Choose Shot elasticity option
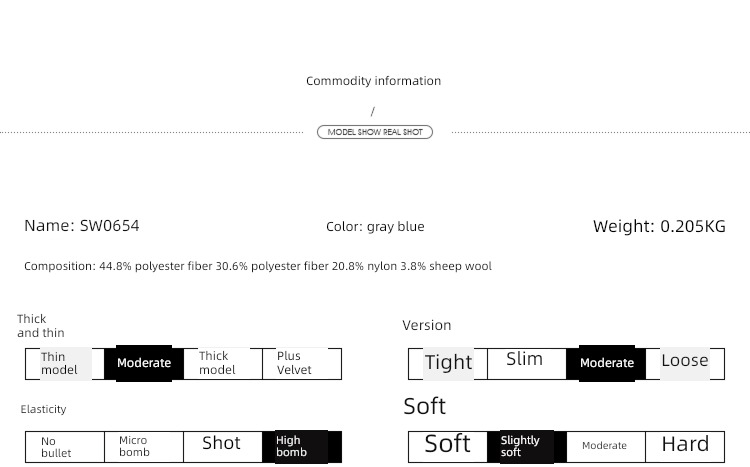Viewport: 750px width, 467px height. click(223, 447)
